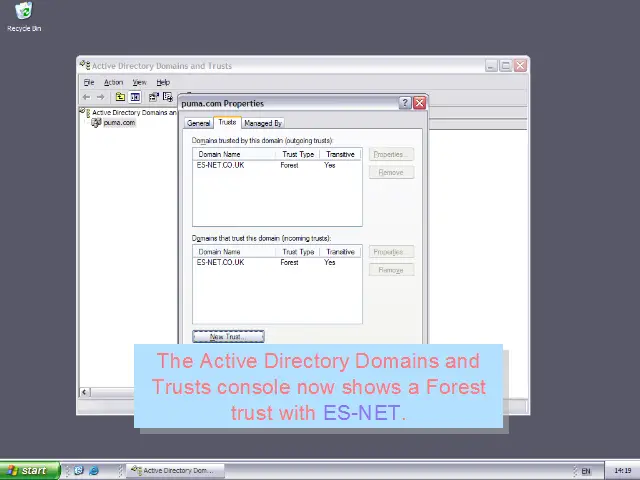640x480 pixels.
Task: Click left scroll arrow of console tree
Action: (84, 392)
